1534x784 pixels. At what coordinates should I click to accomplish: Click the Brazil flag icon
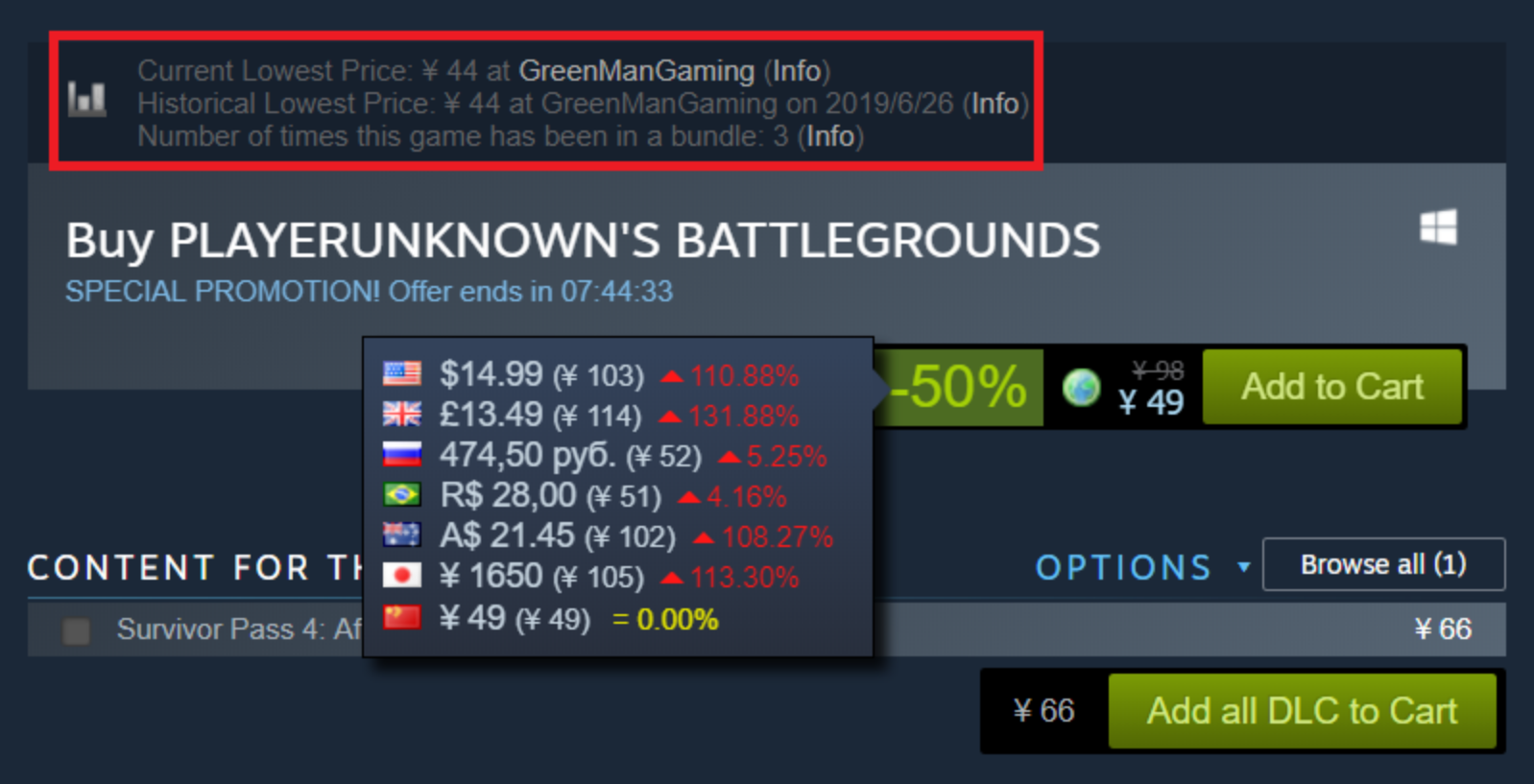click(x=401, y=494)
